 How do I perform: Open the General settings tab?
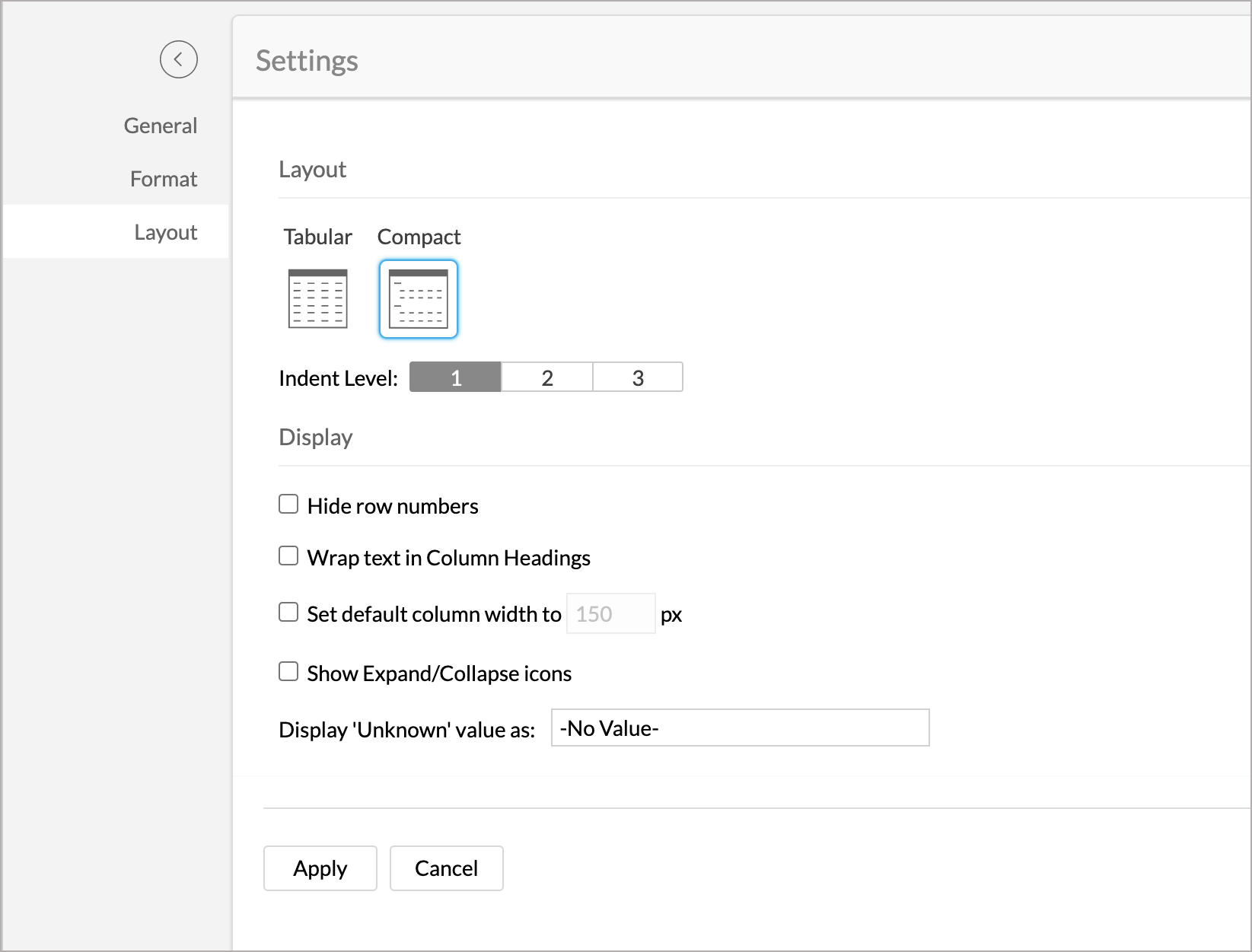pos(160,126)
